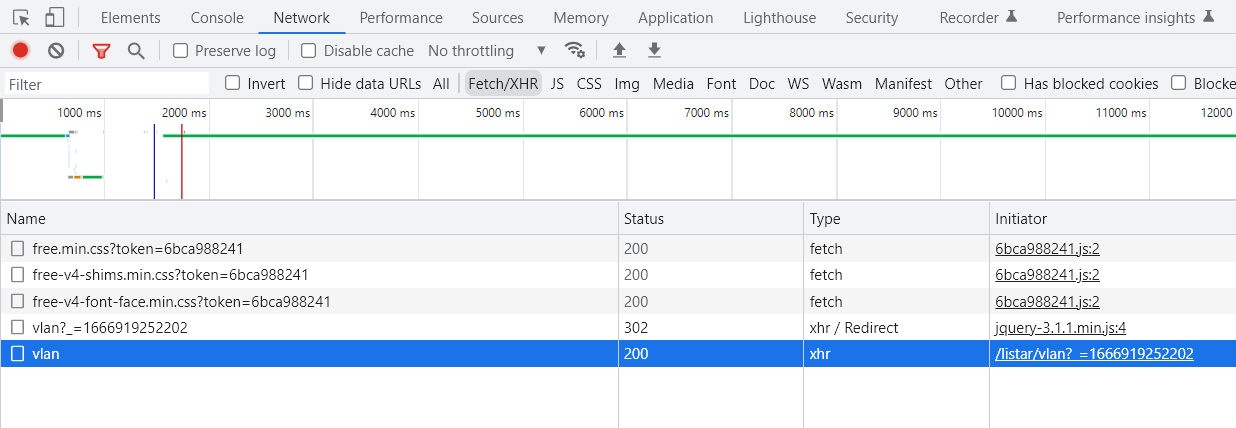The image size is (1236, 428).
Task: Open the Application tab
Action: tap(675, 17)
